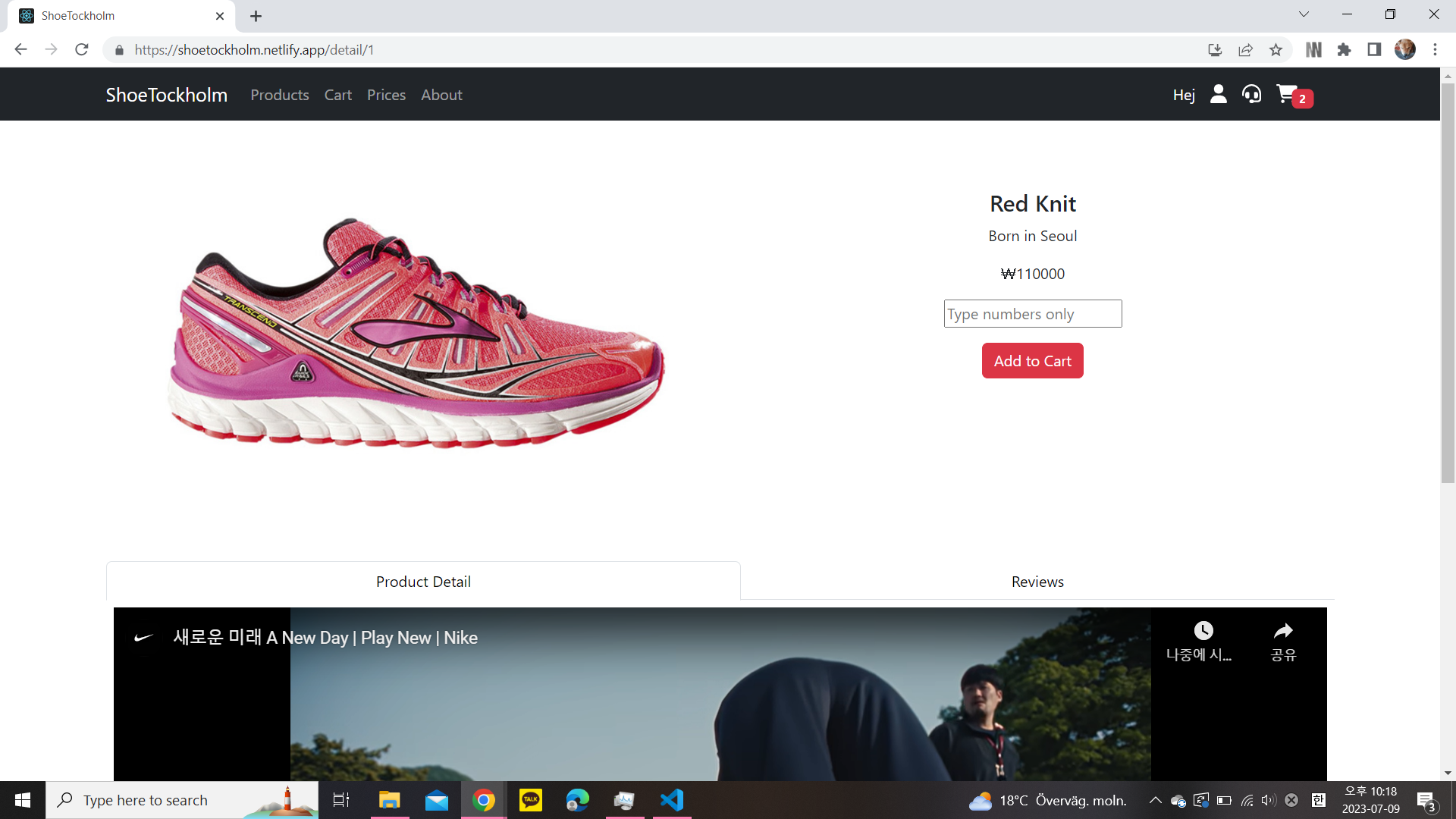Show hidden system tray icons

click(1155, 800)
